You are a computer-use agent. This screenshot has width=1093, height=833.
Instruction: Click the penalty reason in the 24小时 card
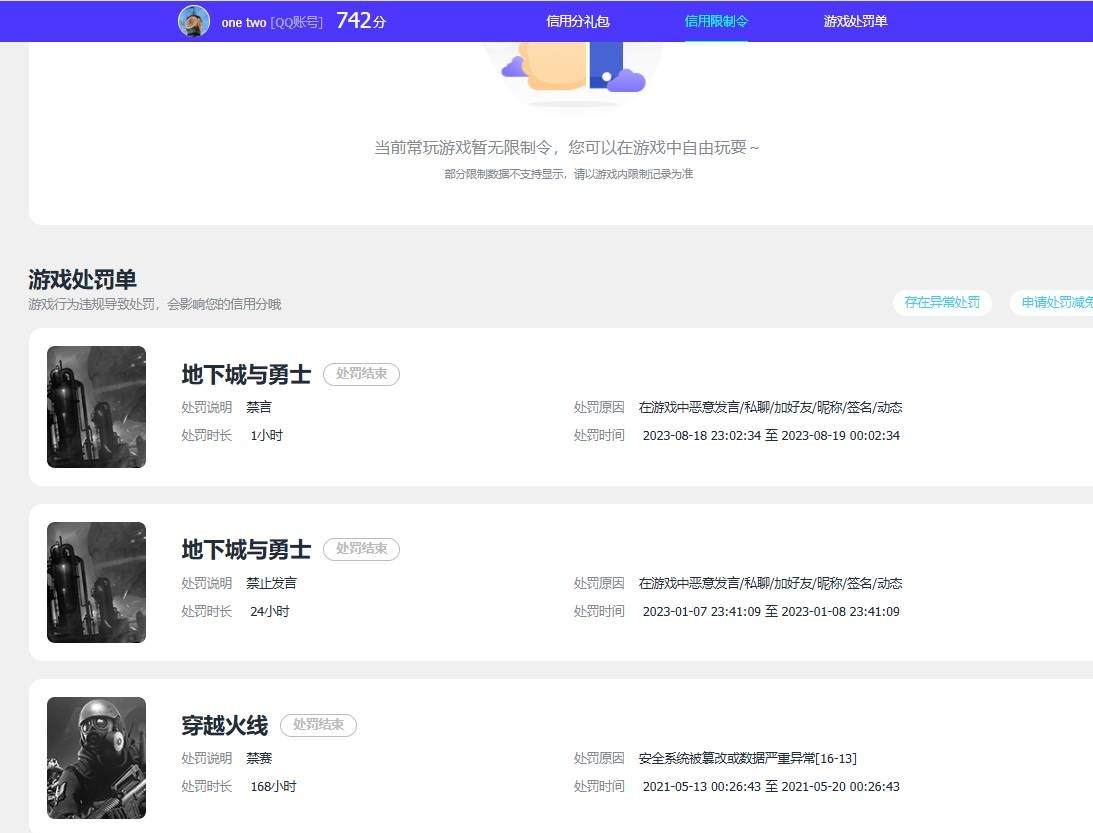coord(770,583)
